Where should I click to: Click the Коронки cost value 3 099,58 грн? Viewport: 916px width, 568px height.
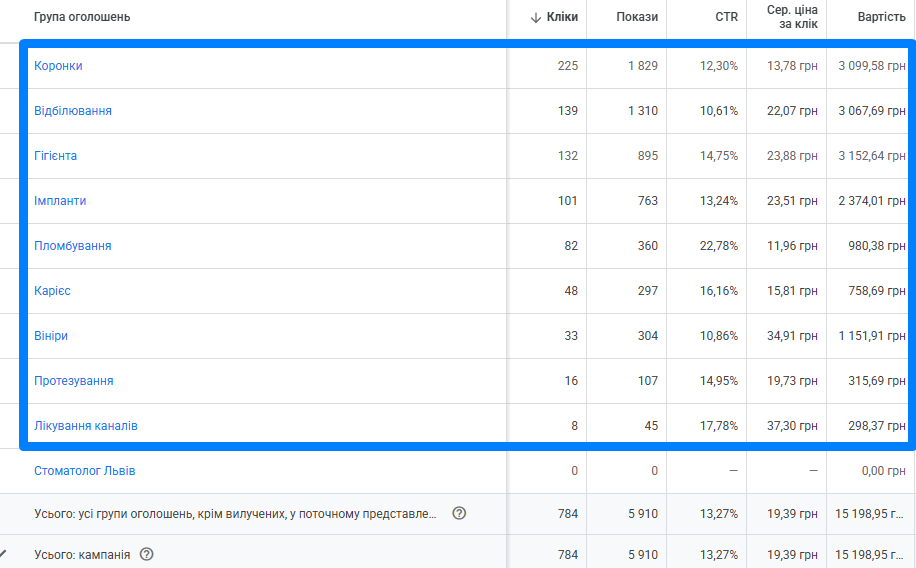(x=872, y=65)
